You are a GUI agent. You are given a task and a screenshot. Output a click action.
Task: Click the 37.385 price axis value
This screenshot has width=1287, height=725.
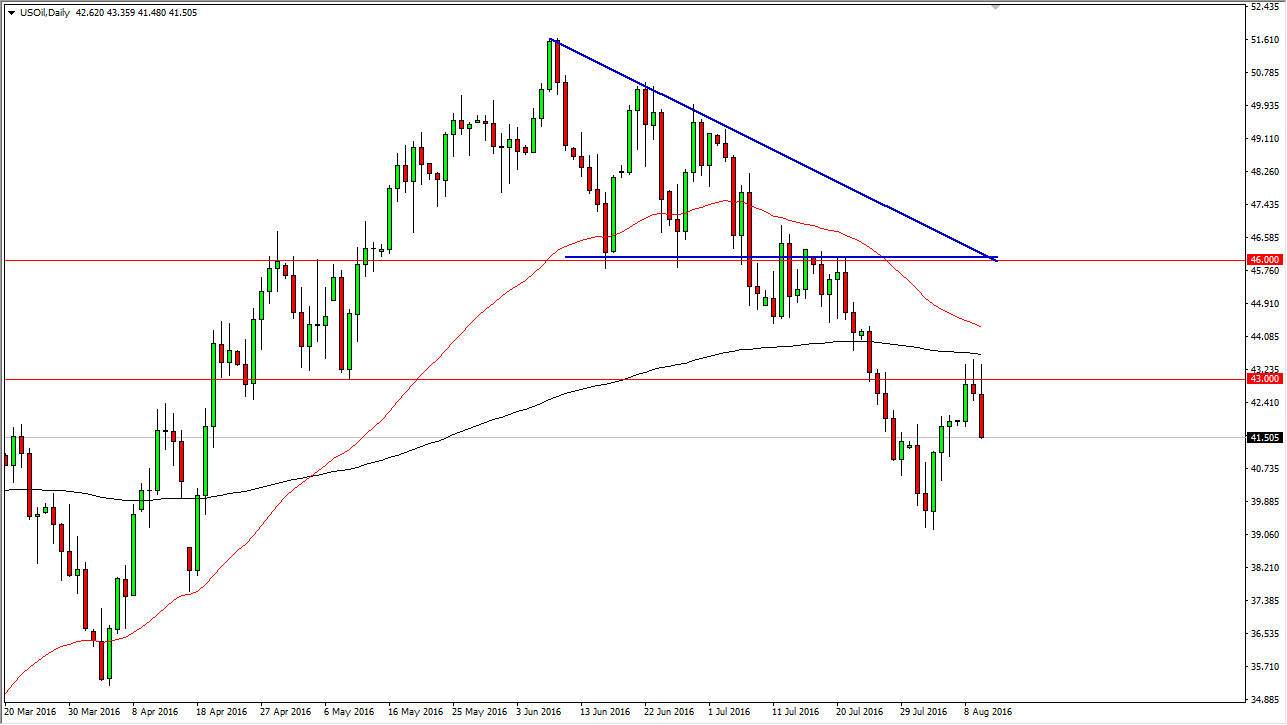point(1265,600)
